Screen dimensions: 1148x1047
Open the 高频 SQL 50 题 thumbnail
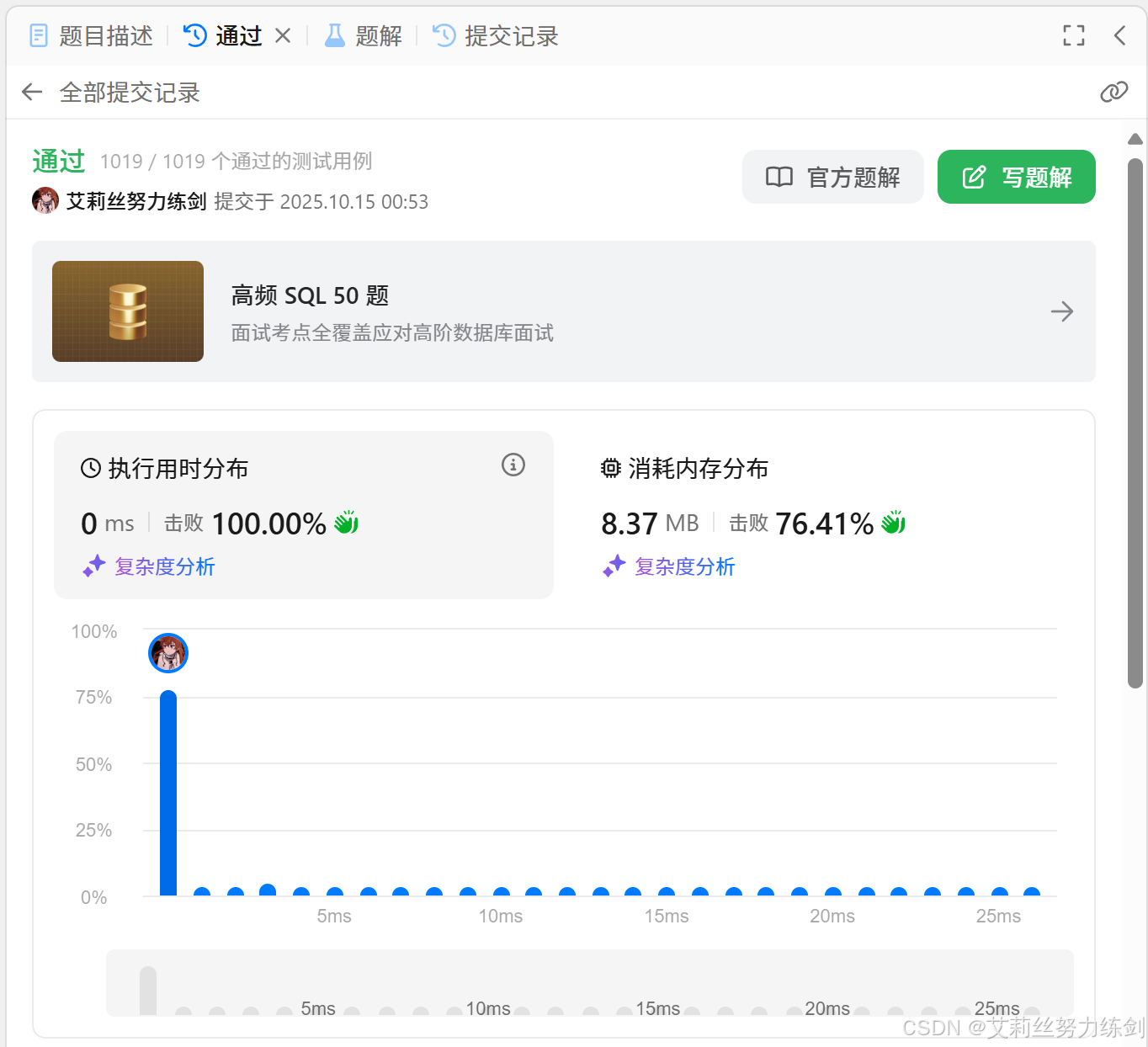pyautogui.click(x=128, y=311)
